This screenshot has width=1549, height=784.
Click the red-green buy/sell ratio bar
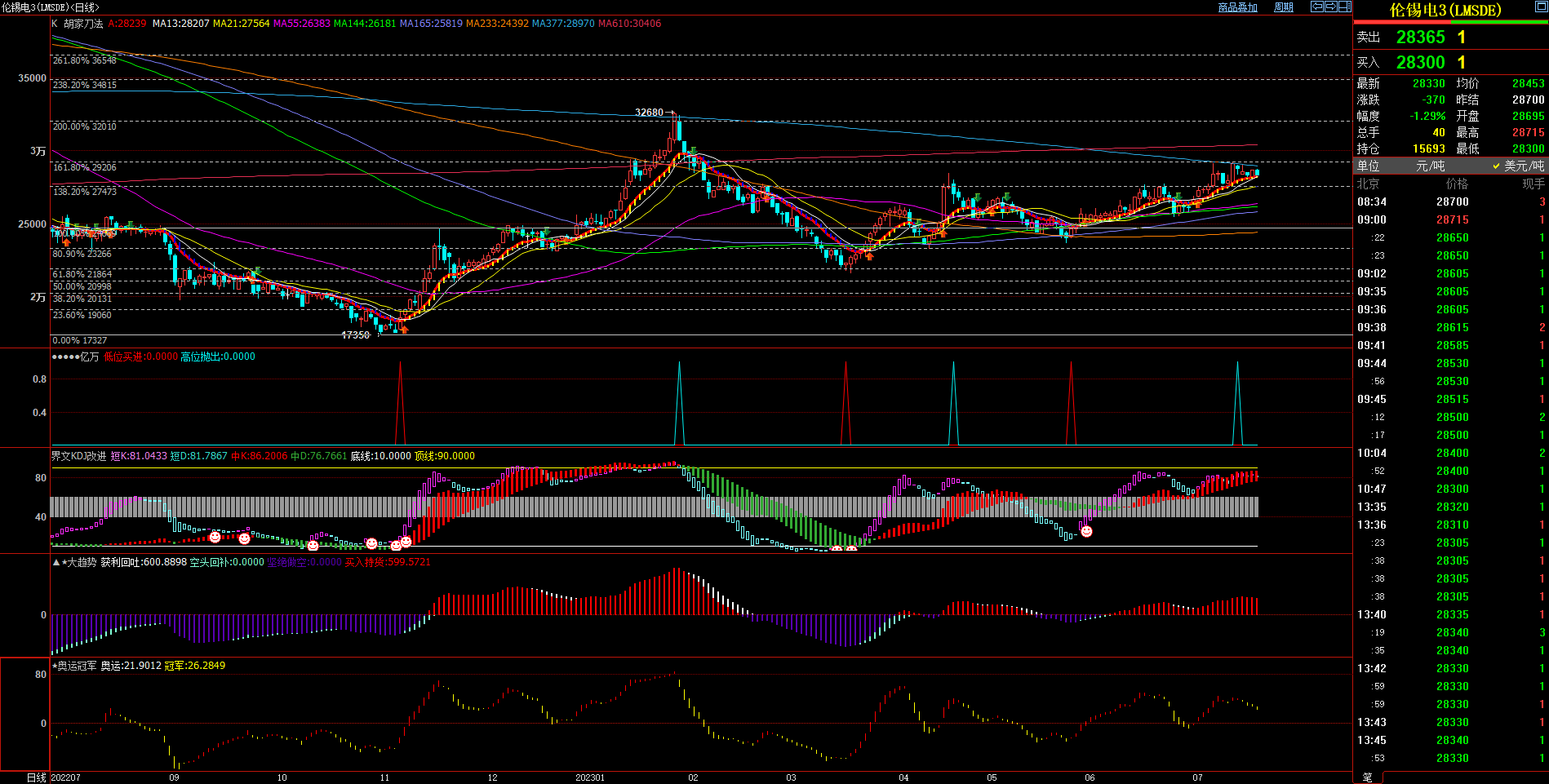point(1450,22)
